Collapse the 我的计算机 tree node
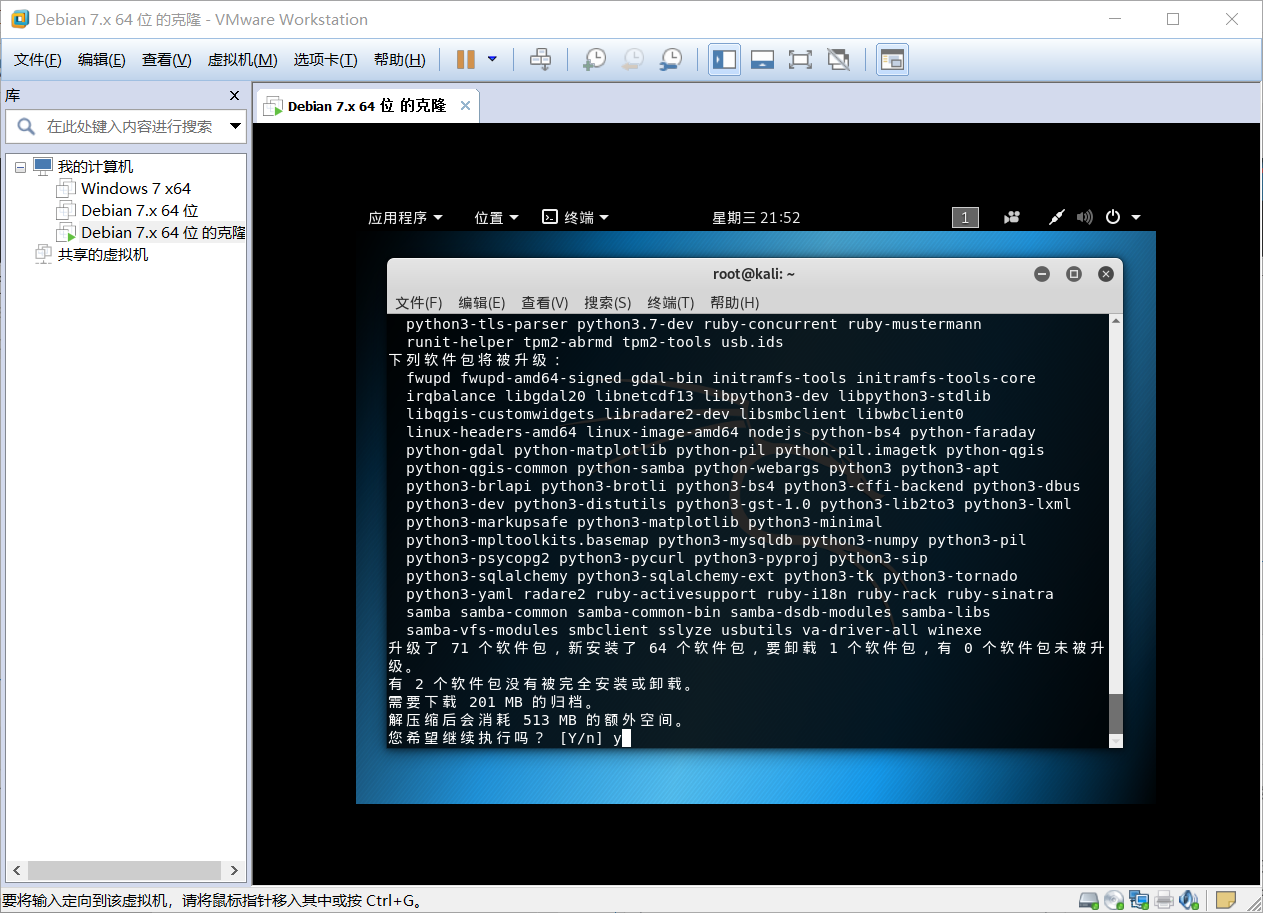Image resolution: width=1263 pixels, height=913 pixels. pyautogui.click(x=20, y=167)
